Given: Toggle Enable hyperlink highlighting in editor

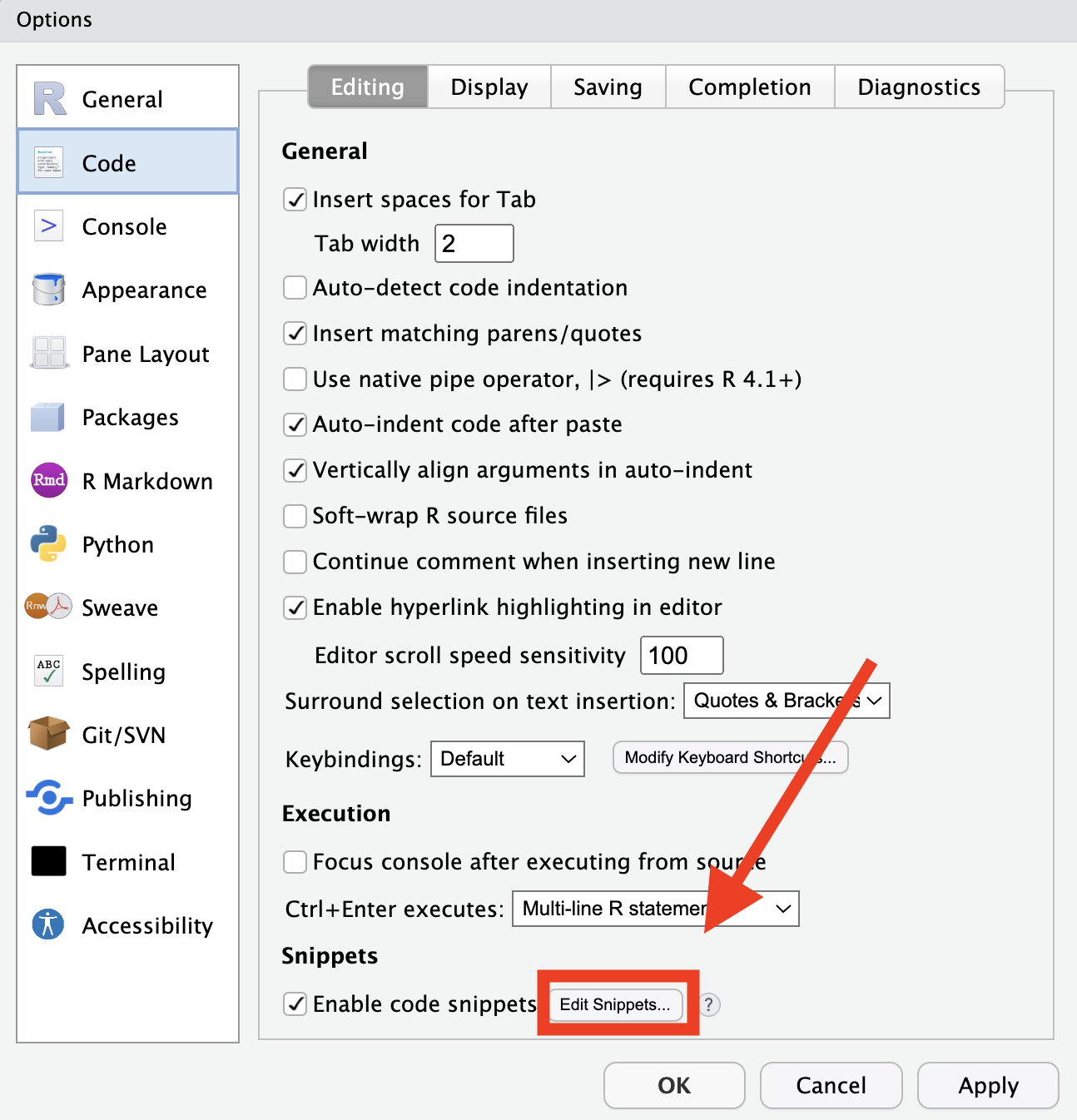Looking at the screenshot, I should click(x=295, y=607).
